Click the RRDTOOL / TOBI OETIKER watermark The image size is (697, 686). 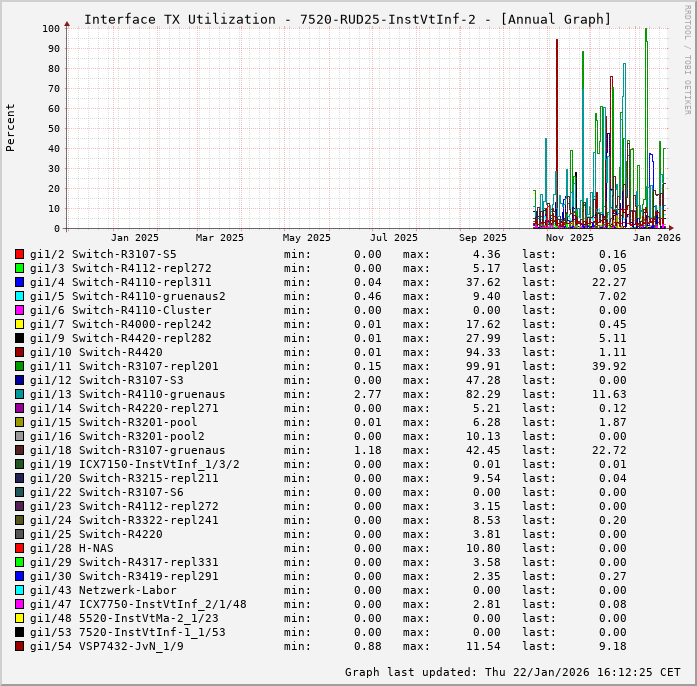tap(687, 58)
